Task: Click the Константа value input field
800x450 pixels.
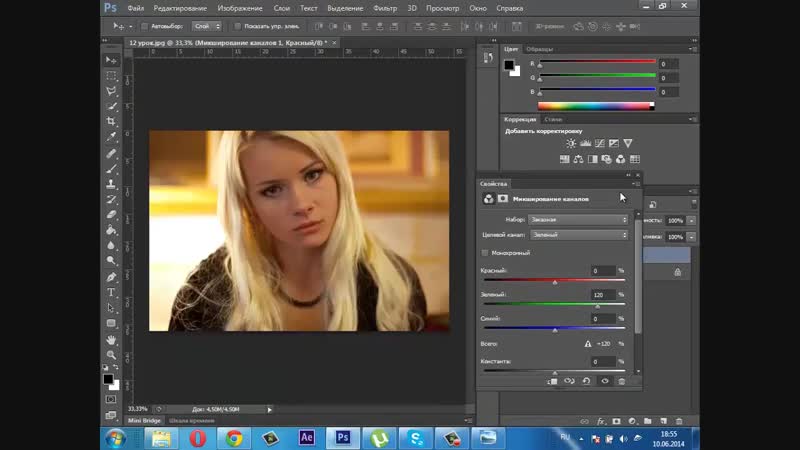Action: click(603, 361)
